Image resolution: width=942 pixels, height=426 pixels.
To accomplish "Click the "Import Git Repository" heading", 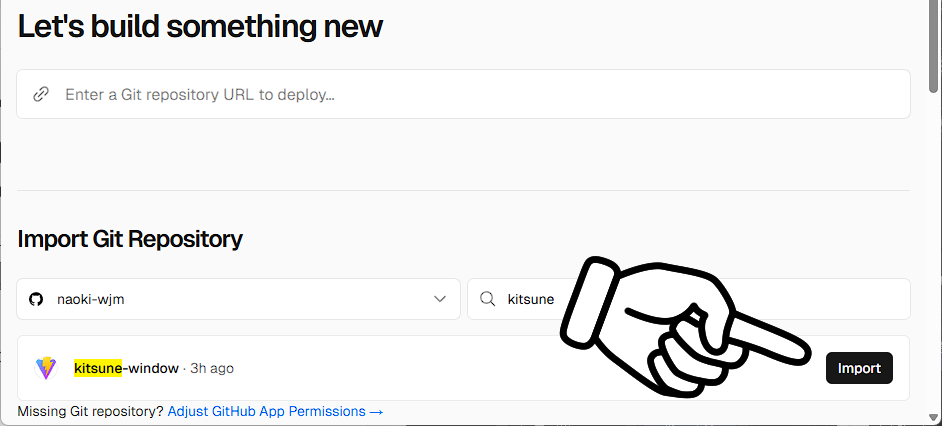I will 130,239.
